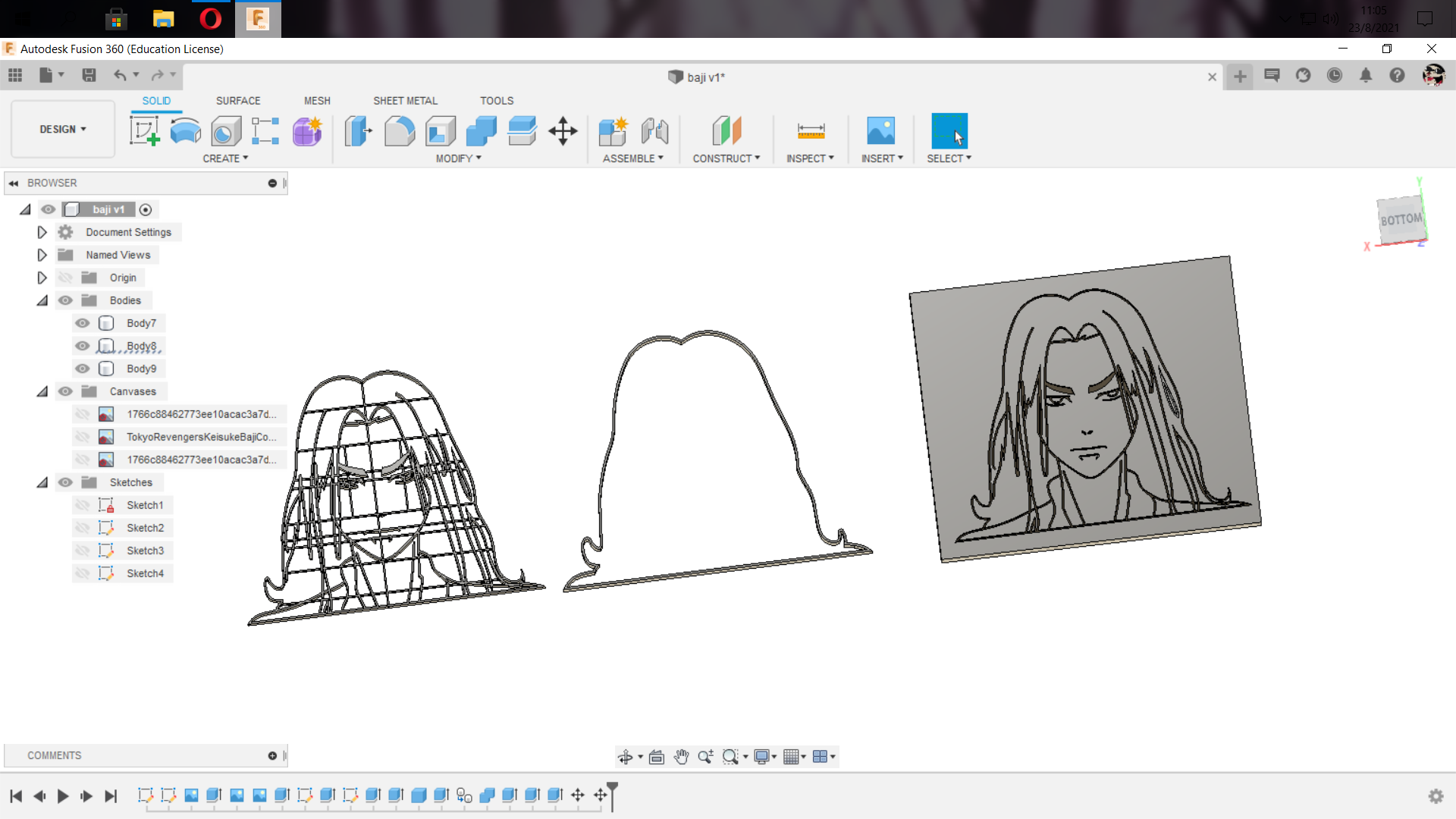Click the BOTTOM face of the ViewCube

(1401, 220)
